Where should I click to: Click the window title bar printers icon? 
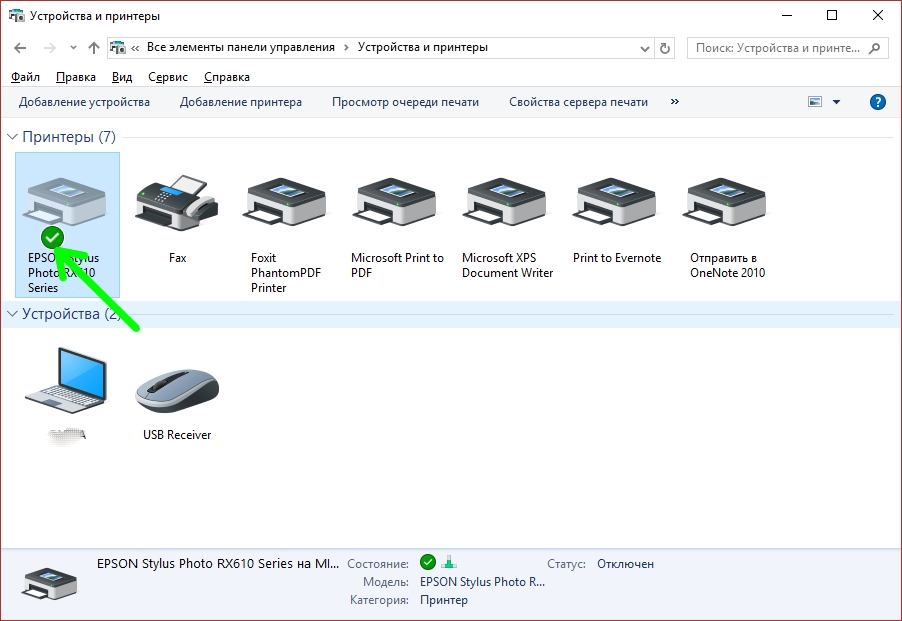point(17,16)
